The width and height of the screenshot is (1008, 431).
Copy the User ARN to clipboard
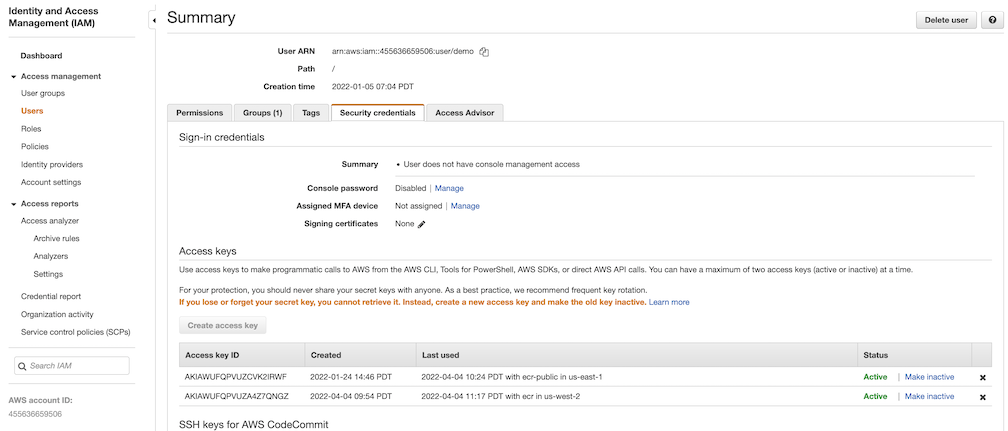click(x=484, y=51)
